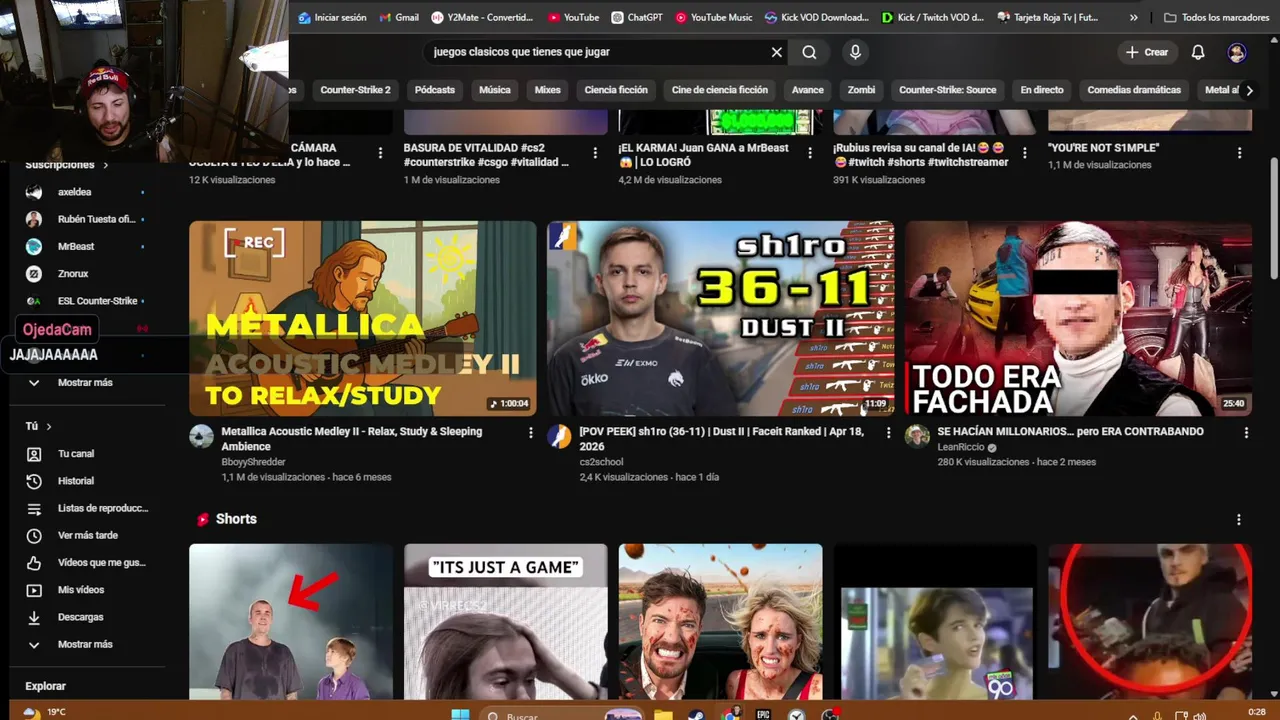The width and height of the screenshot is (1280, 720).
Task: Open Steam from the taskbar
Action: pyautogui.click(x=695, y=714)
